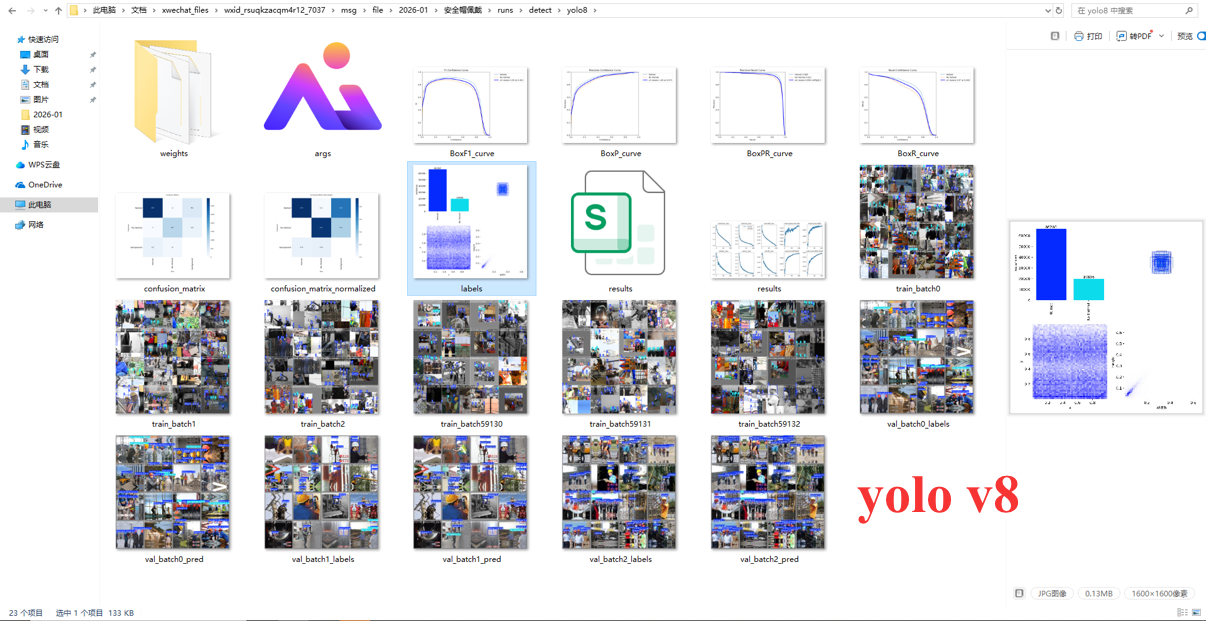Open recent locations dropdown arrow in toolbar
The height and width of the screenshot is (621, 1206).
coord(45,10)
